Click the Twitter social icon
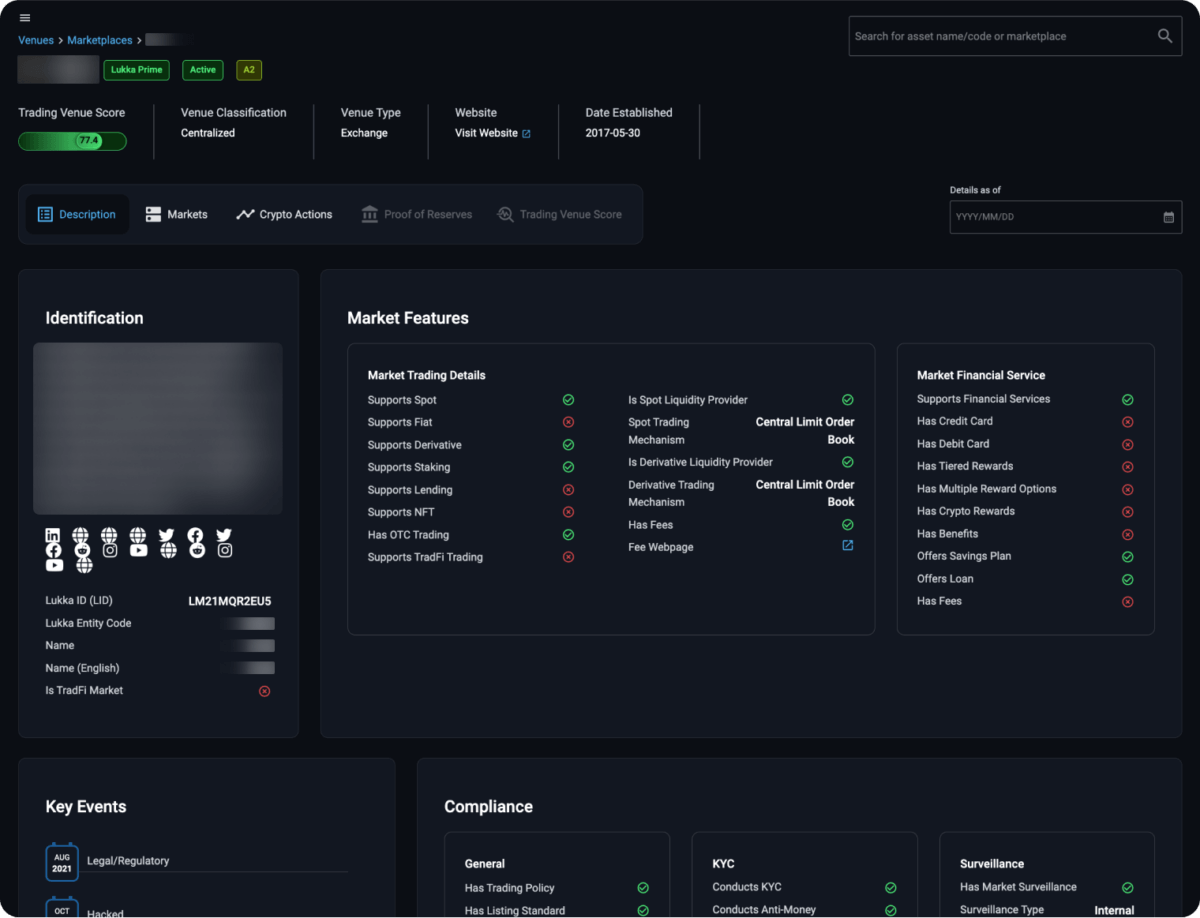 click(166, 534)
